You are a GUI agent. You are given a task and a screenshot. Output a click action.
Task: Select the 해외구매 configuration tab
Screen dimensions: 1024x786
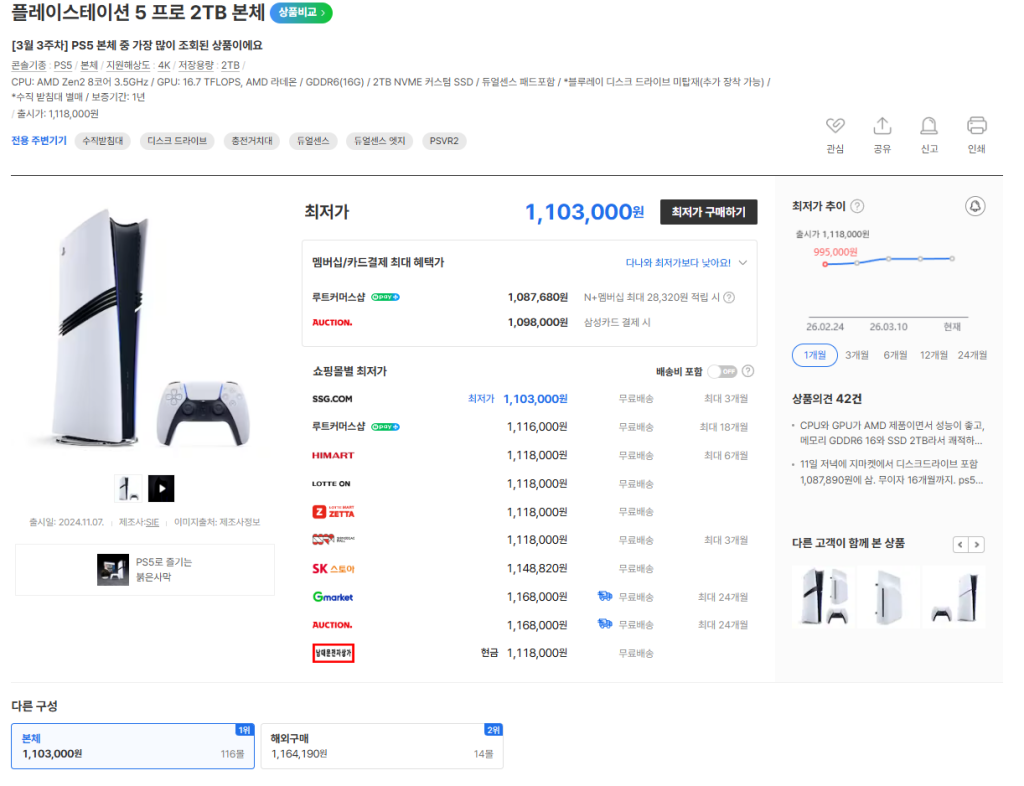[381, 746]
